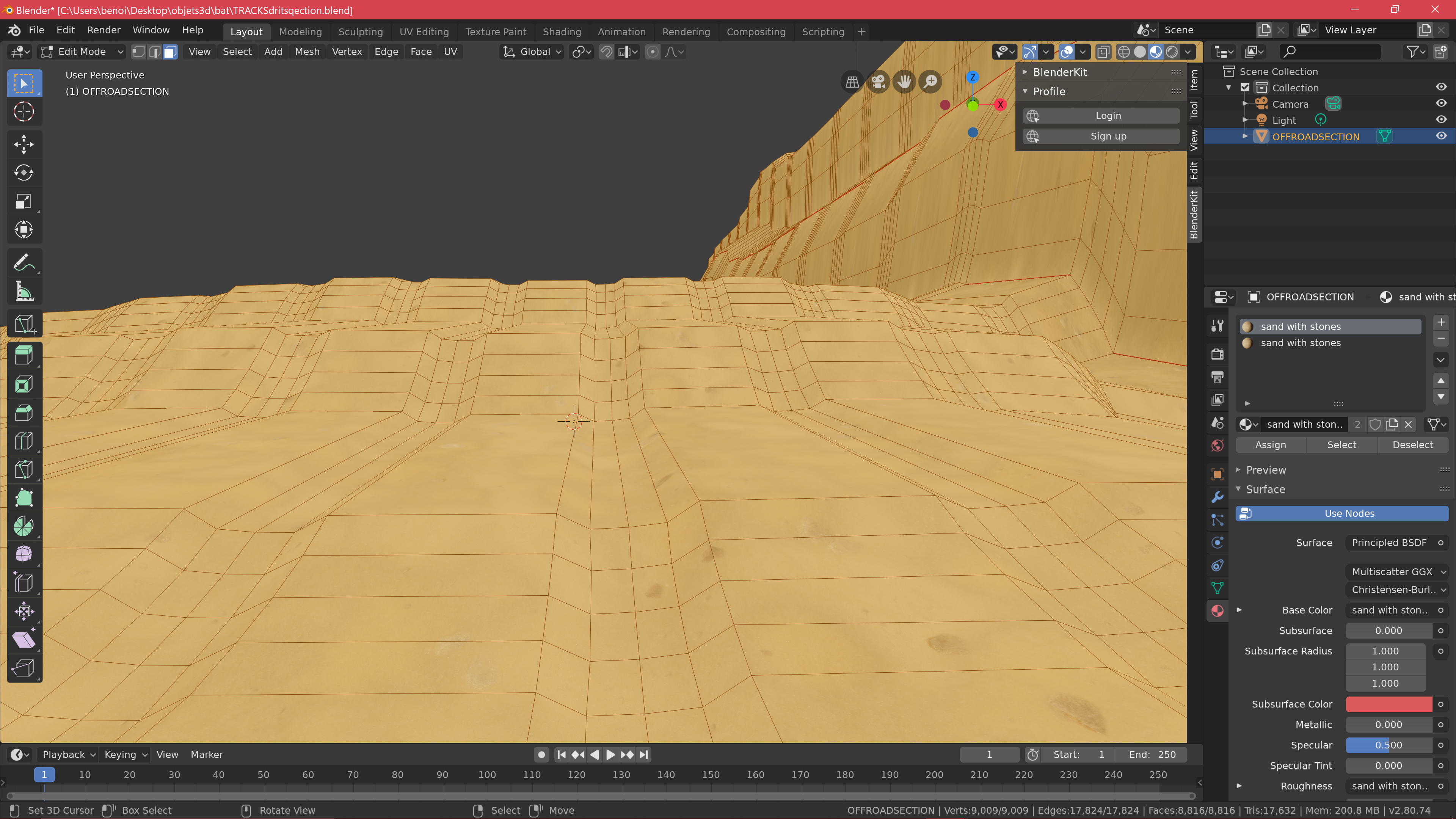Hide the Camera object in outliner

coord(1441,104)
